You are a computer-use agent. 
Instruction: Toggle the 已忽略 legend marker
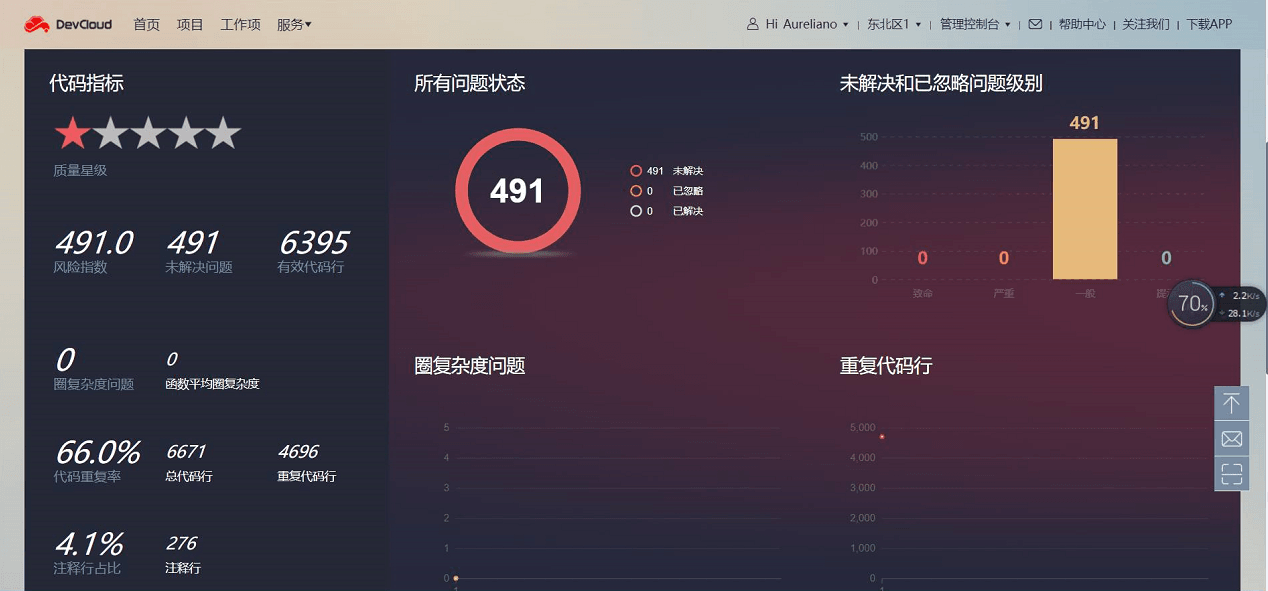point(636,191)
